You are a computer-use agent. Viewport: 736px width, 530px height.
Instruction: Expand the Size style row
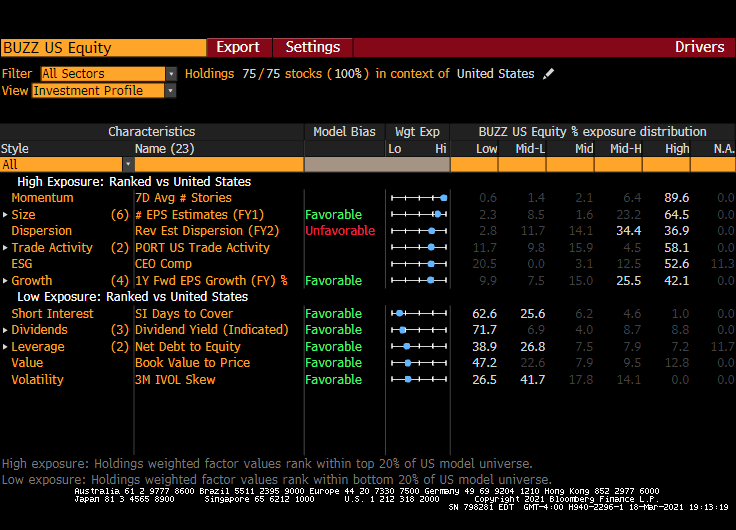(6, 215)
